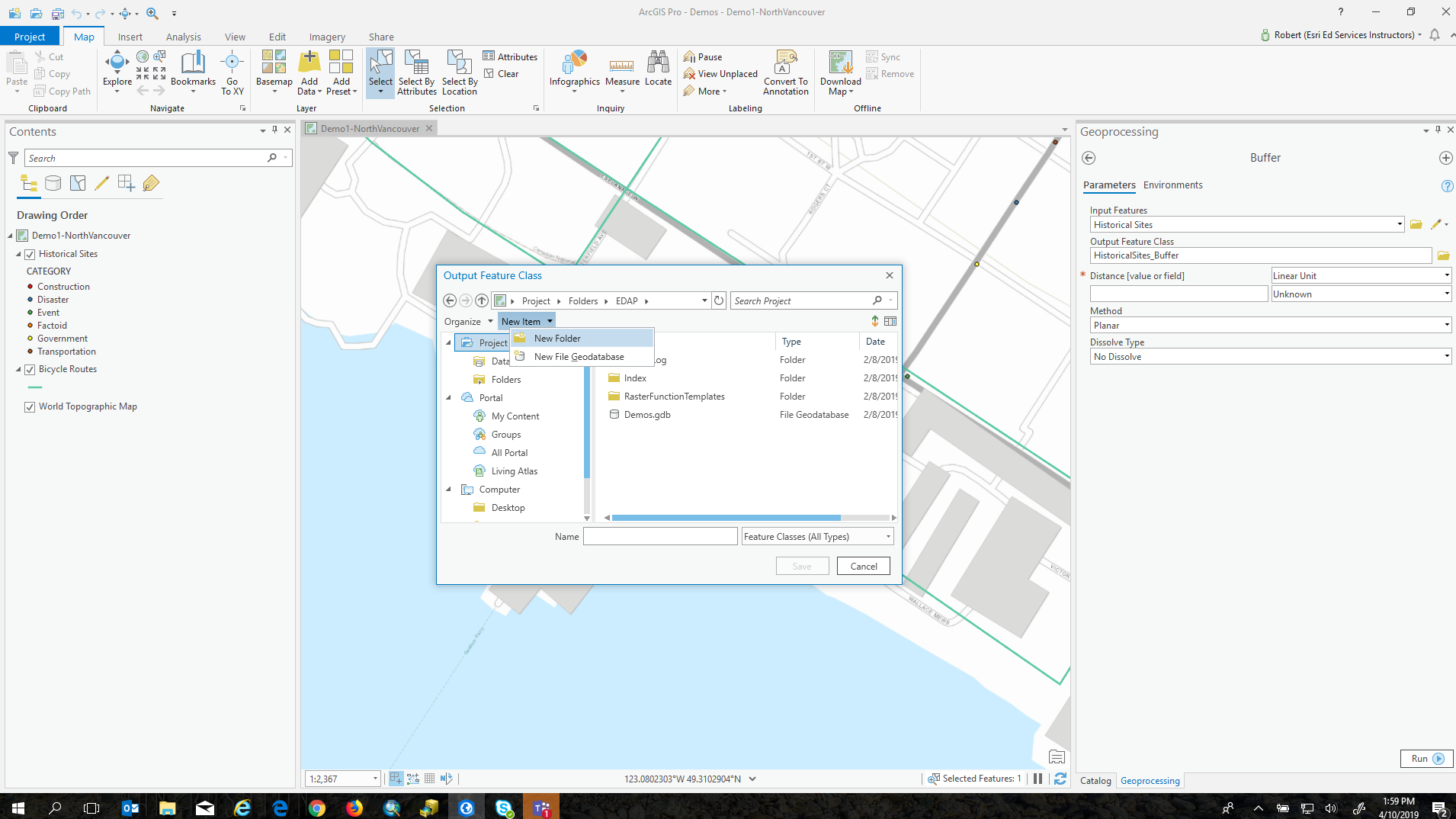1456x819 pixels.
Task: Click refresh button in Output dialog
Action: pyautogui.click(x=719, y=300)
